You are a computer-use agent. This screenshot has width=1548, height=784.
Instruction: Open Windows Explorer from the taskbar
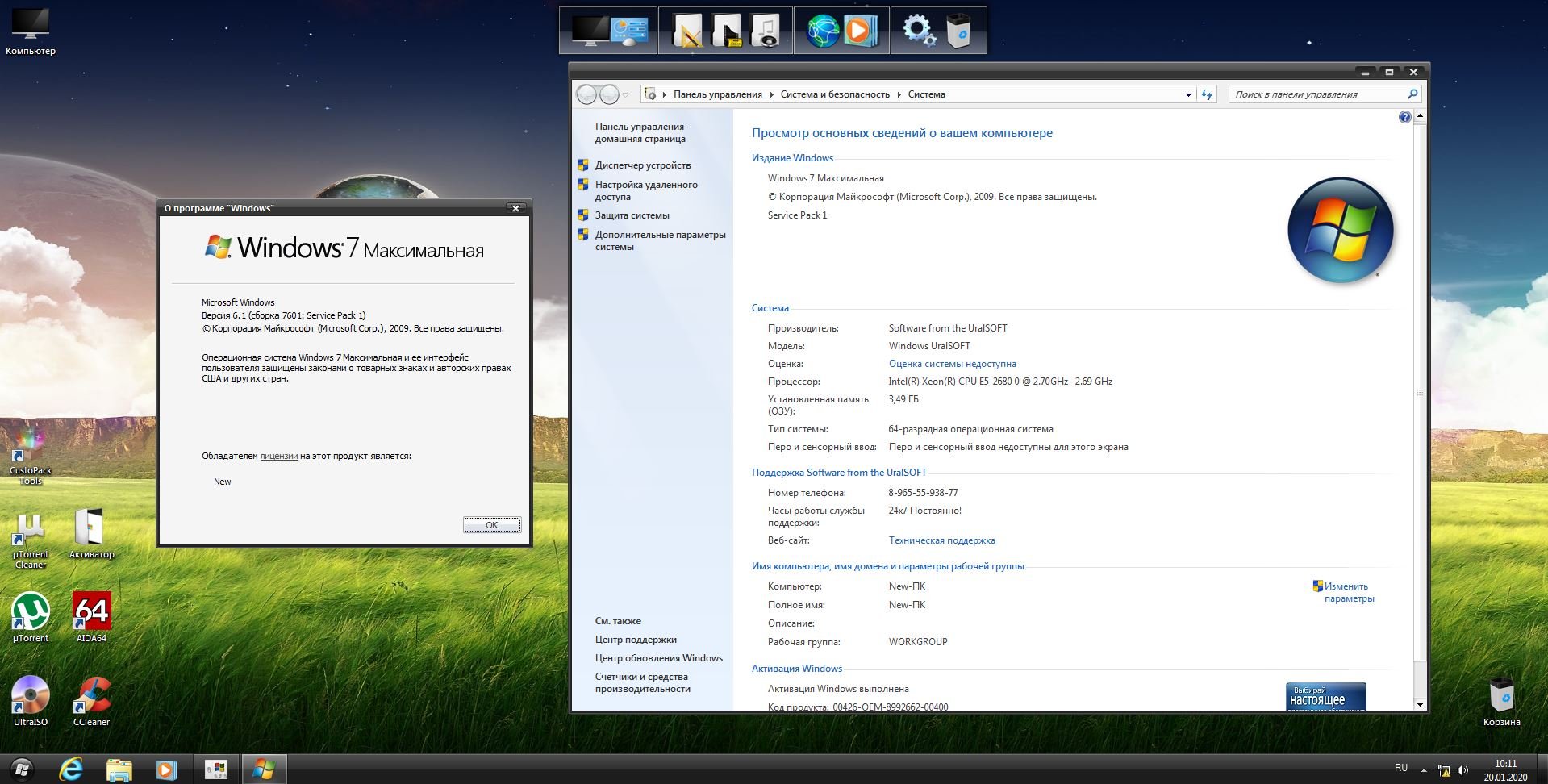[119, 769]
